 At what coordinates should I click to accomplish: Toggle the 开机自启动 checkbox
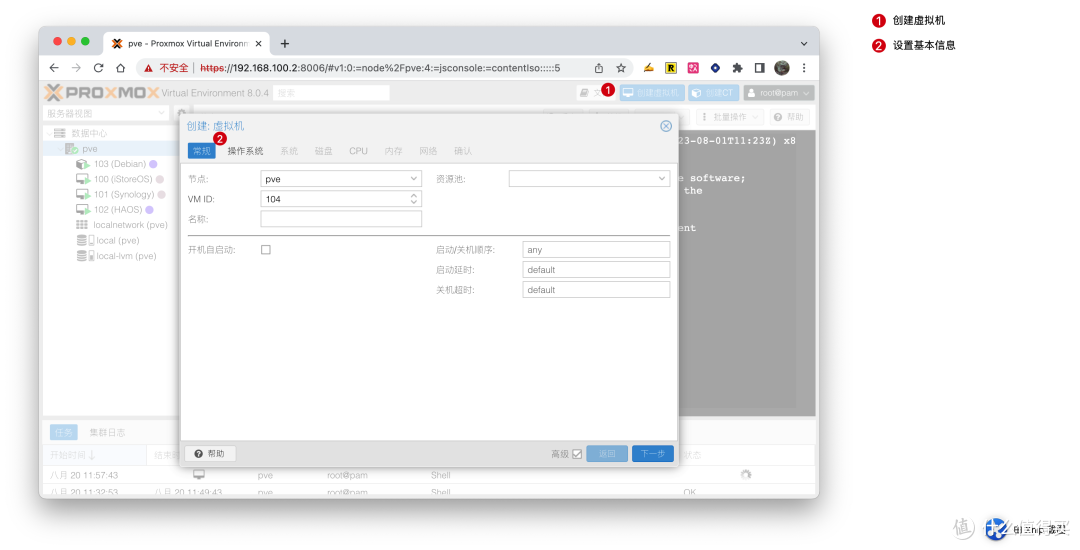tap(266, 249)
